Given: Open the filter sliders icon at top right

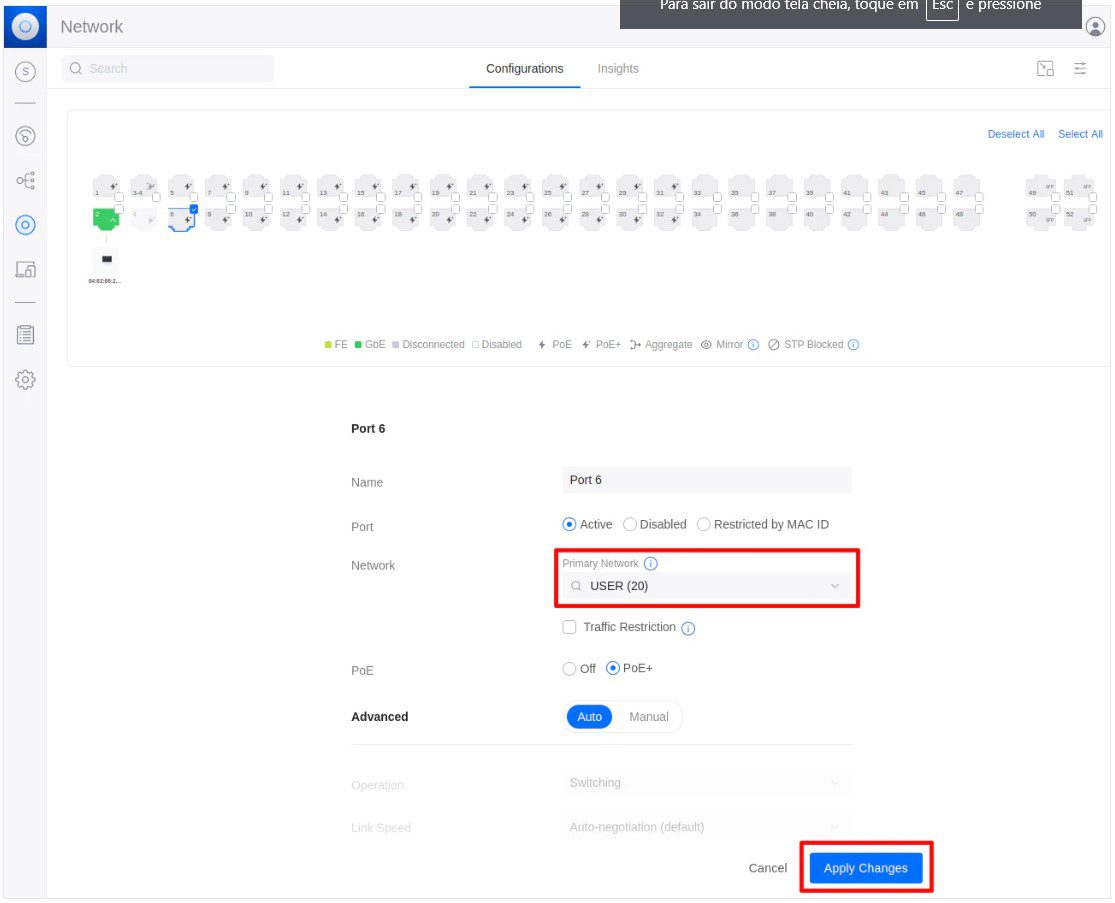Looking at the screenshot, I should coord(1080,69).
